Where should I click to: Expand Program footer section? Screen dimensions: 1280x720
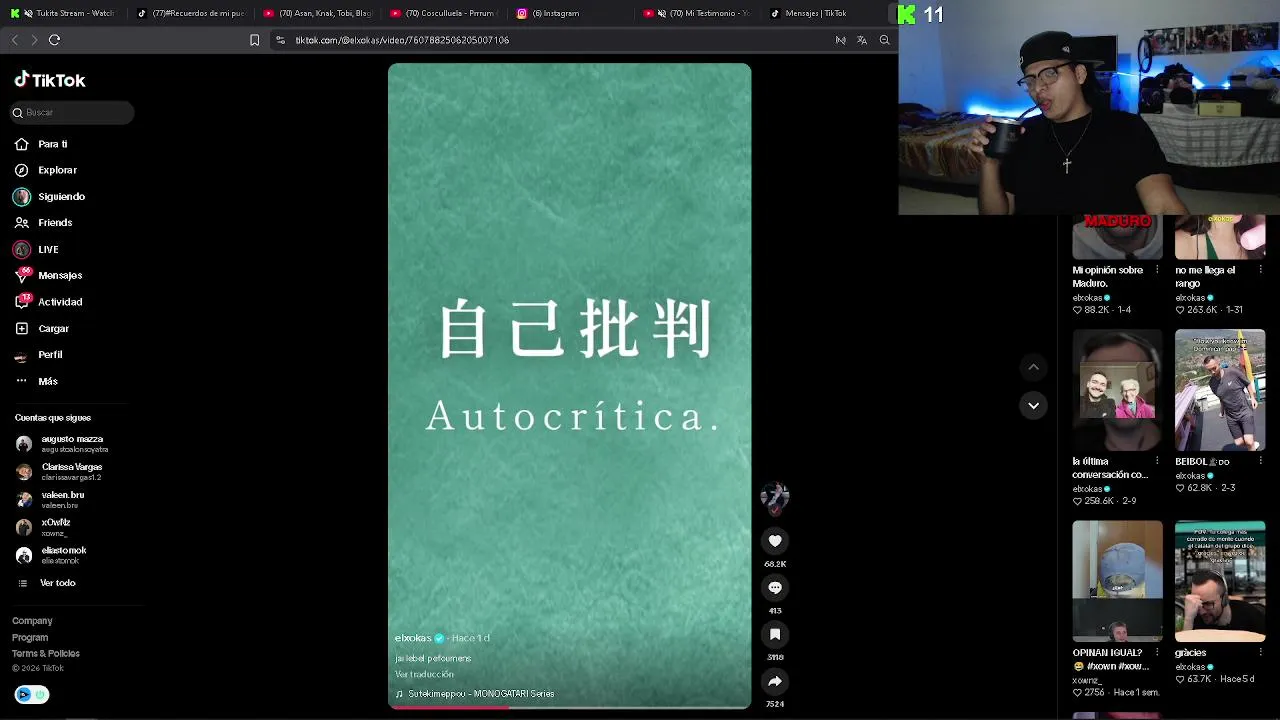click(x=30, y=637)
